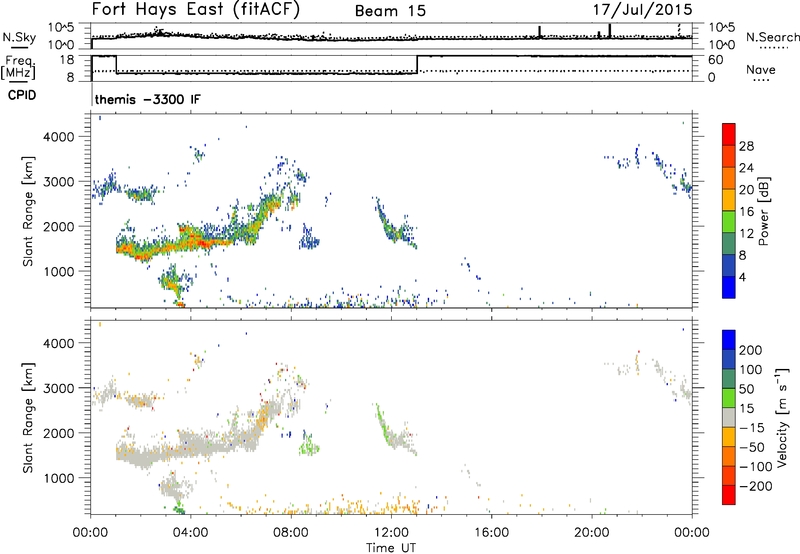Screen dimensions: 800x554
Task: Click the N.Search legend label
Action: [x=772, y=37]
